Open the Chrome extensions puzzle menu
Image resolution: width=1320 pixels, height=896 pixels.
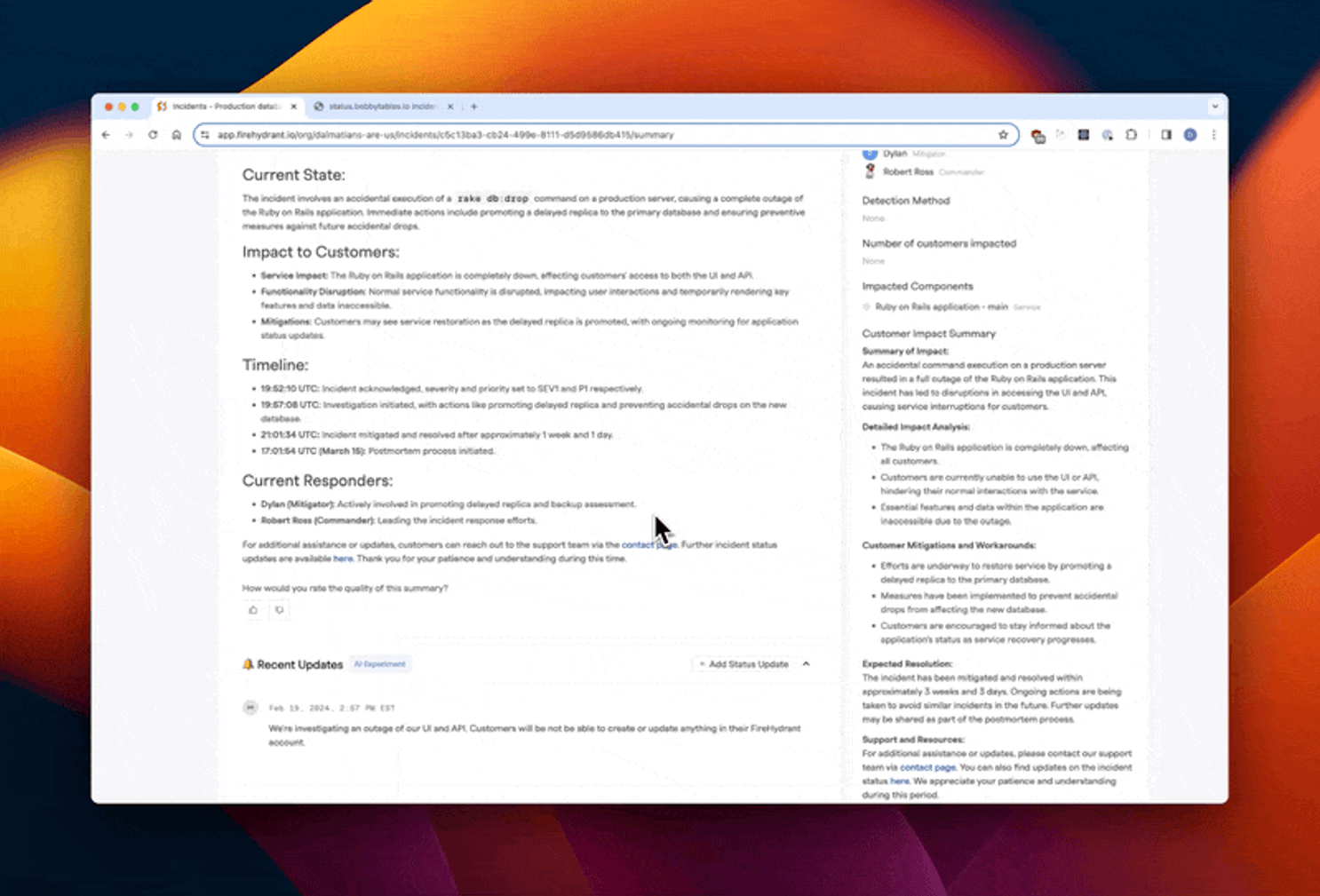tap(1131, 135)
